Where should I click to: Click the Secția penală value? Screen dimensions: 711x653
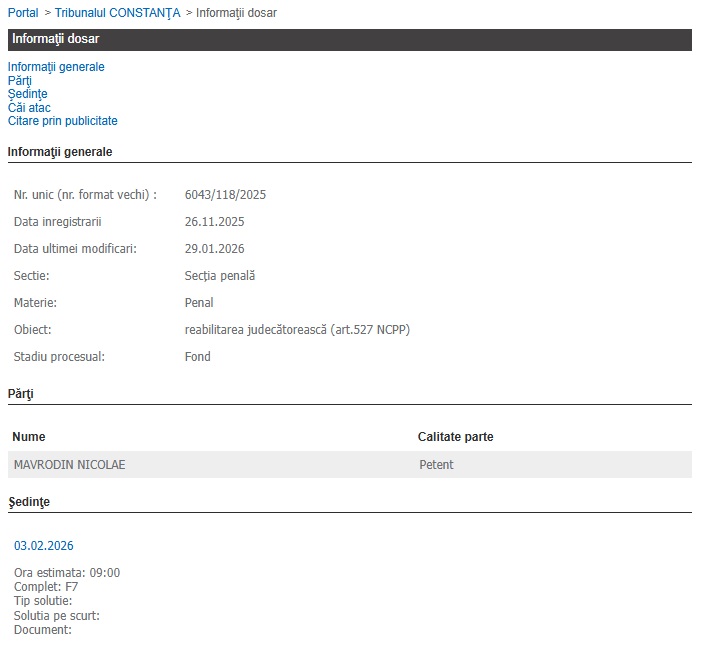click(220, 275)
